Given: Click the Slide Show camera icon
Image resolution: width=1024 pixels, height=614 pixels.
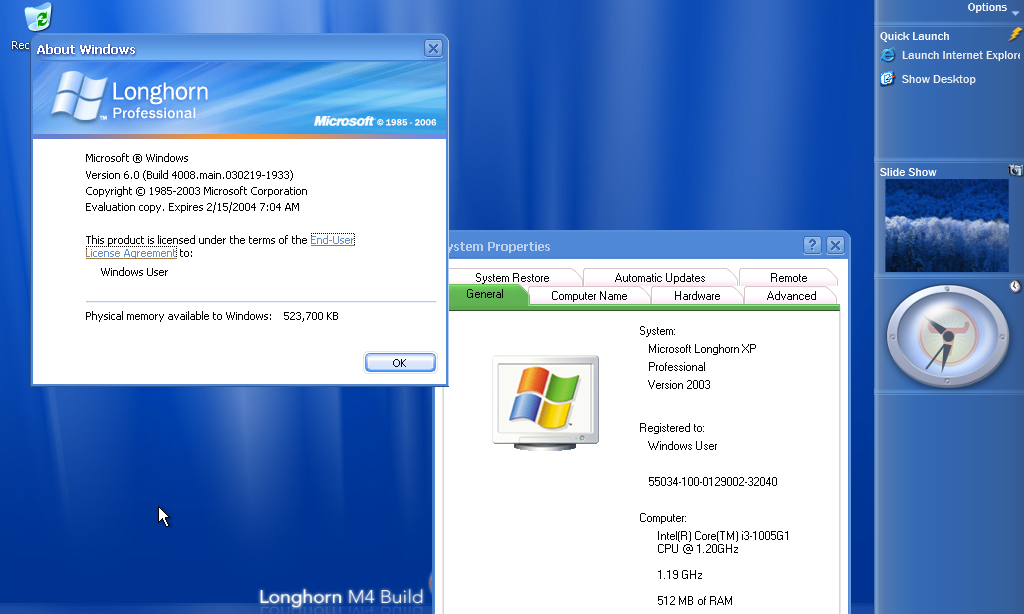Looking at the screenshot, I should pos(1015,171).
